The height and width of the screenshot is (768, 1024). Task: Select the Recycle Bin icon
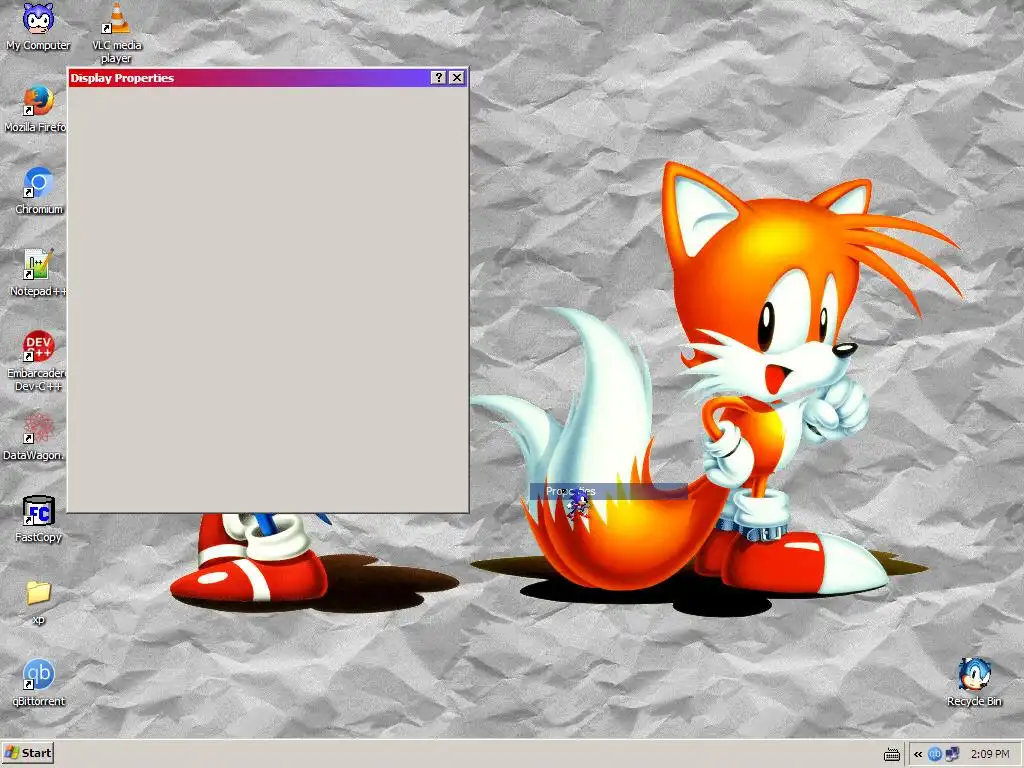click(x=974, y=683)
